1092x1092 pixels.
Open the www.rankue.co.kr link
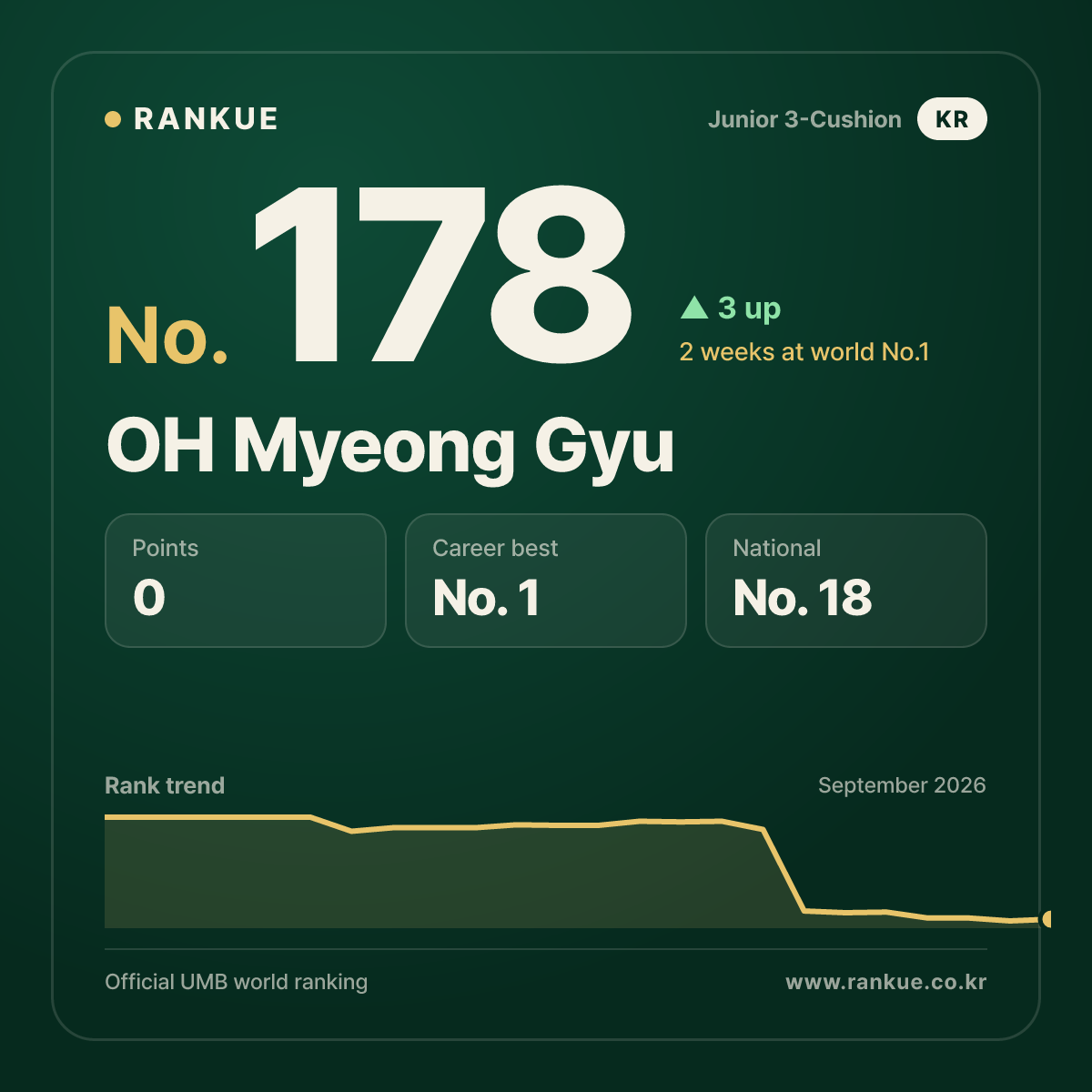coord(886,982)
